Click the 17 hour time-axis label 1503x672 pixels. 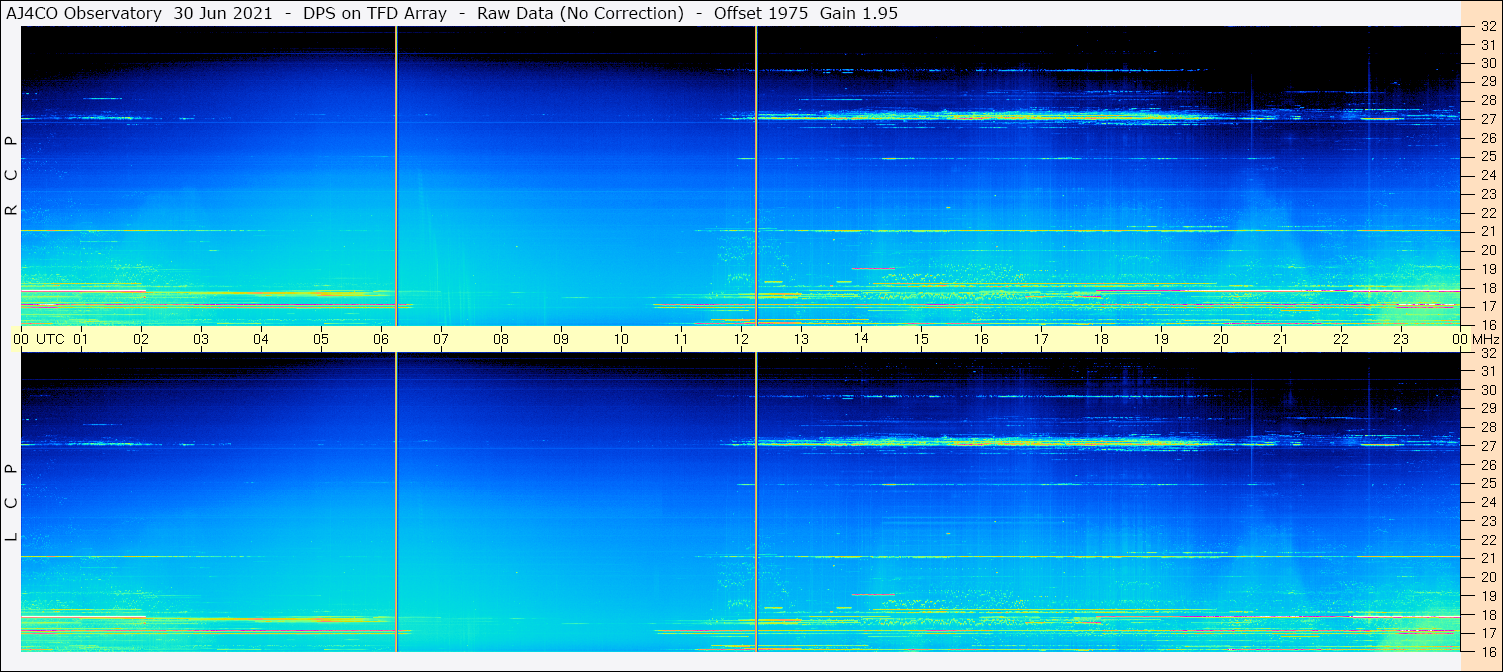click(1041, 339)
